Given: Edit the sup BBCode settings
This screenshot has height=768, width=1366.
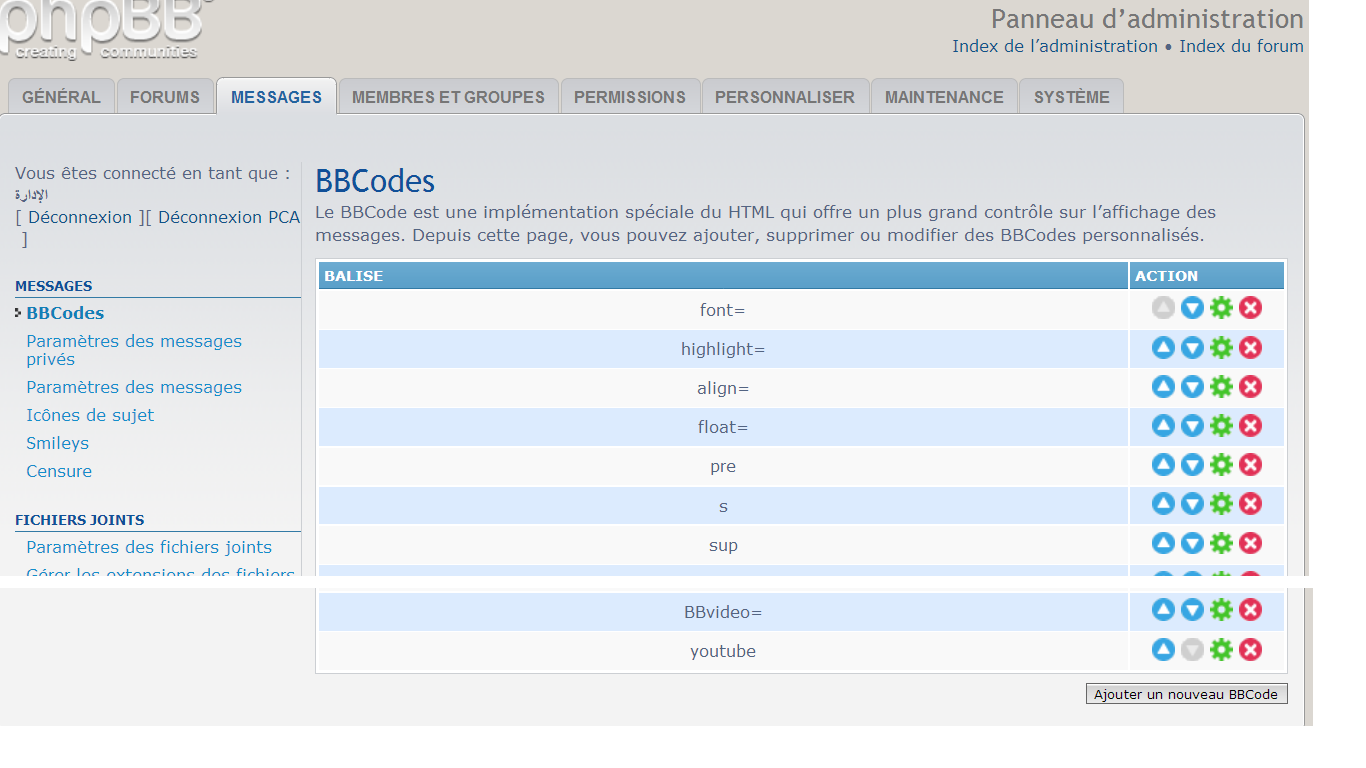Looking at the screenshot, I should click(1221, 543).
